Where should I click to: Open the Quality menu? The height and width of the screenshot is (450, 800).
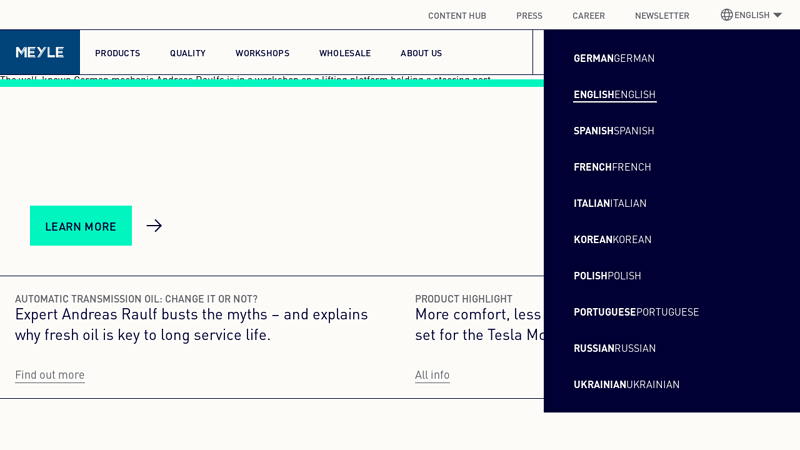point(187,53)
